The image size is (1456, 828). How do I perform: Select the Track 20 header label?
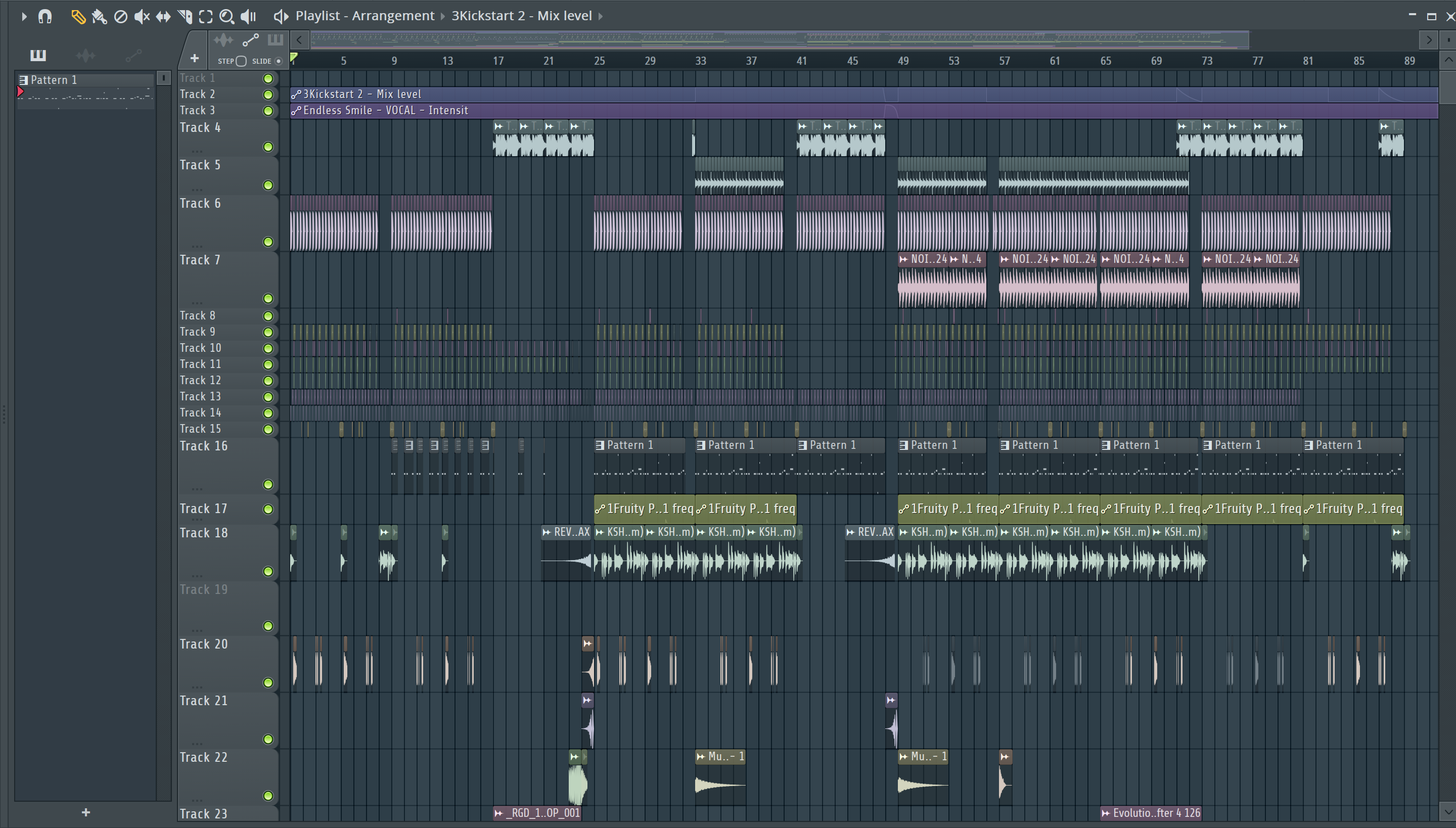click(x=204, y=645)
